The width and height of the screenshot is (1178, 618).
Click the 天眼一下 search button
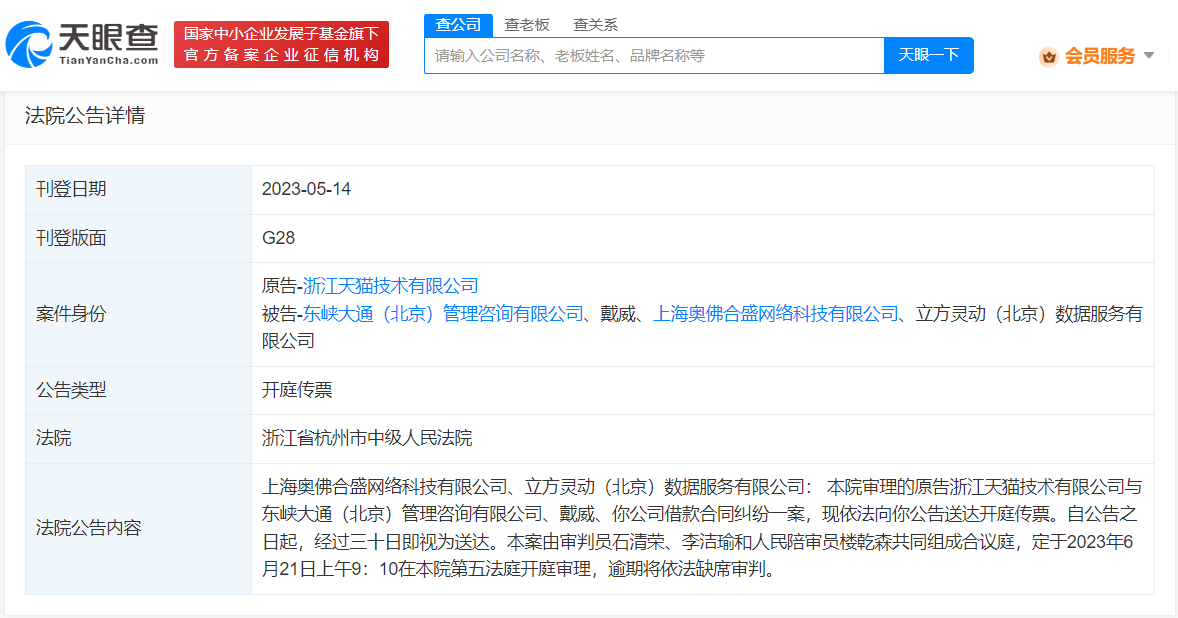point(929,56)
